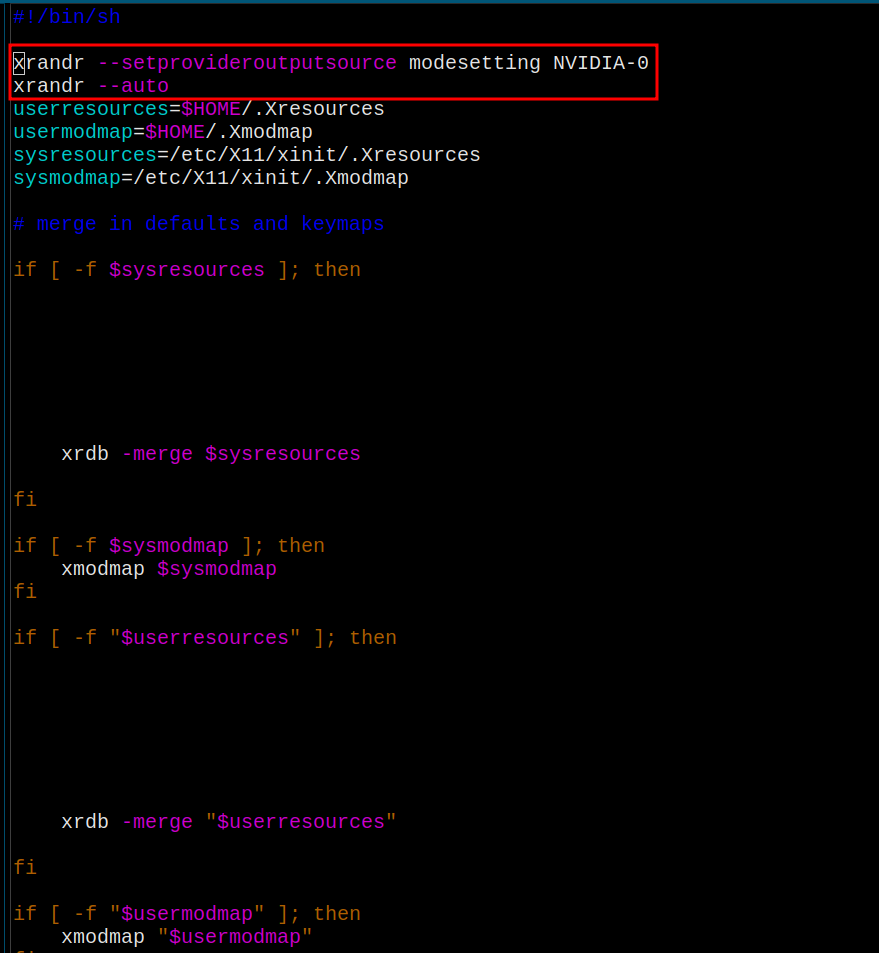Place cursor on if -f $sysresources line

(x=186, y=270)
